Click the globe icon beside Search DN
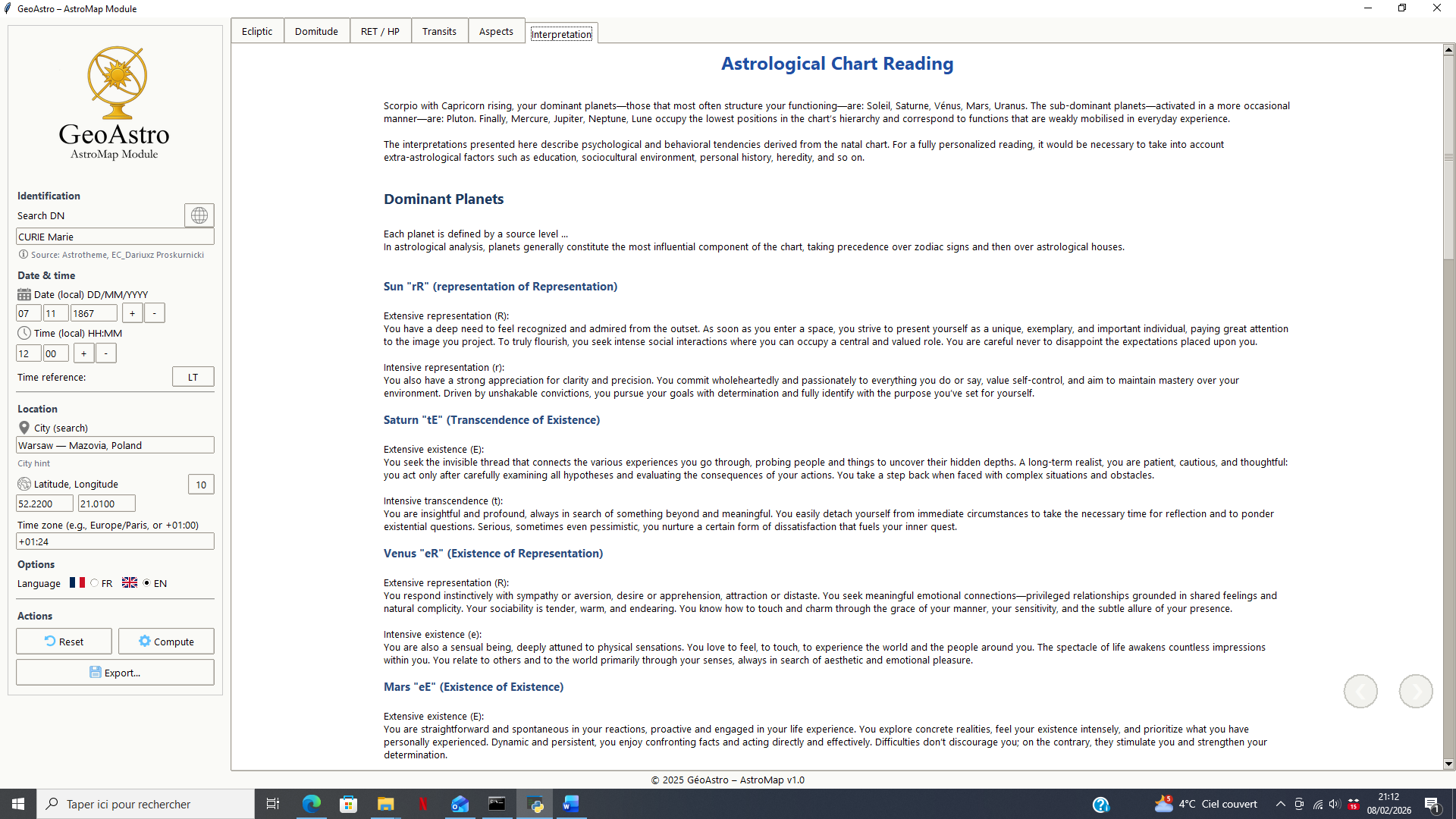The image size is (1456, 819). 199,215
